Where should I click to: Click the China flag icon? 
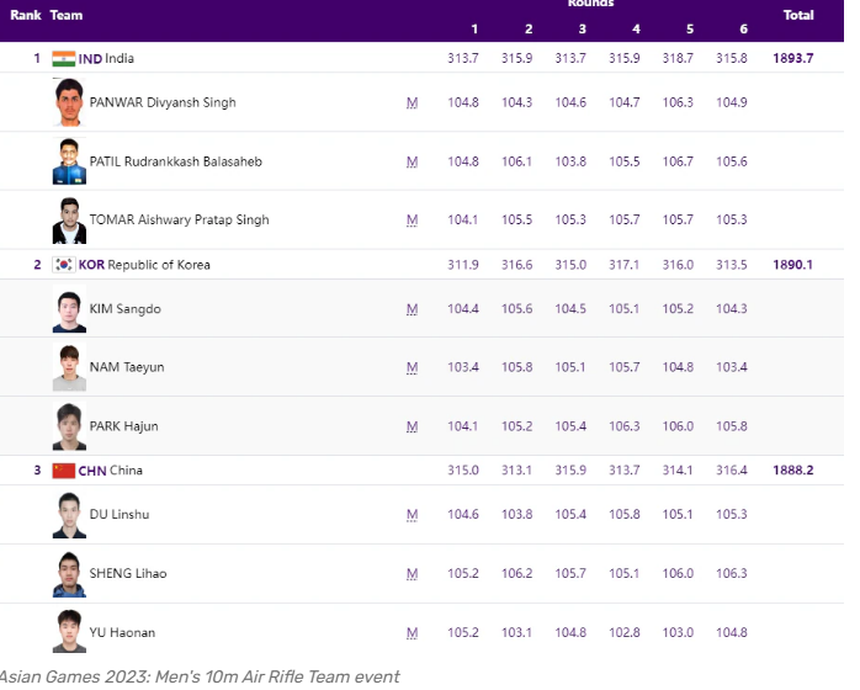64,471
